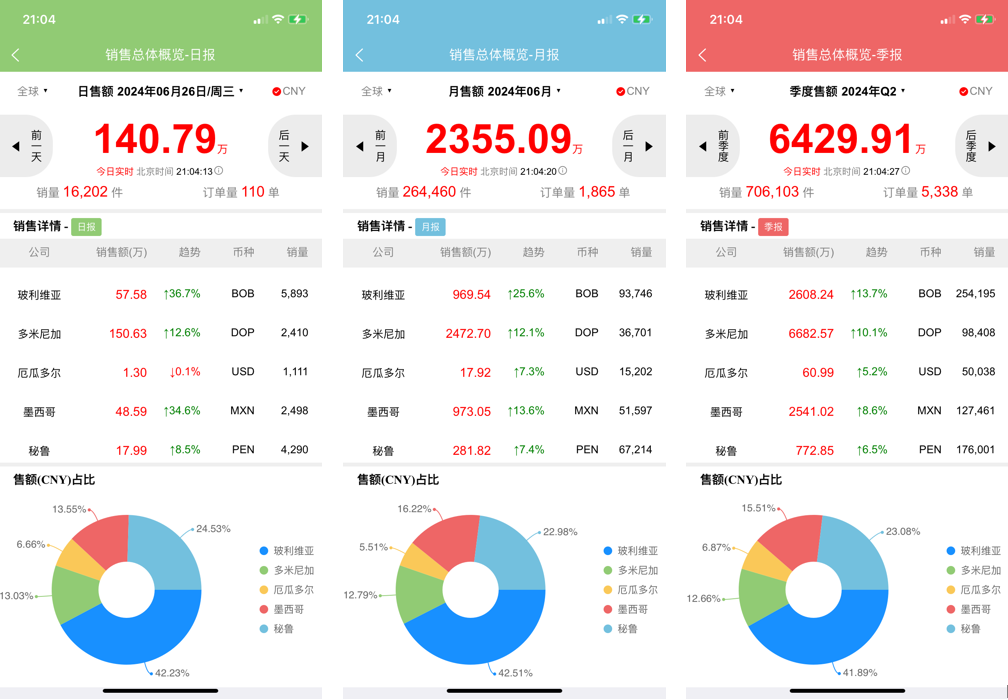Tap Wi-Fi icon in monthly report status bar
The height and width of the screenshot is (700, 1008).
pyautogui.click(x=622, y=19)
